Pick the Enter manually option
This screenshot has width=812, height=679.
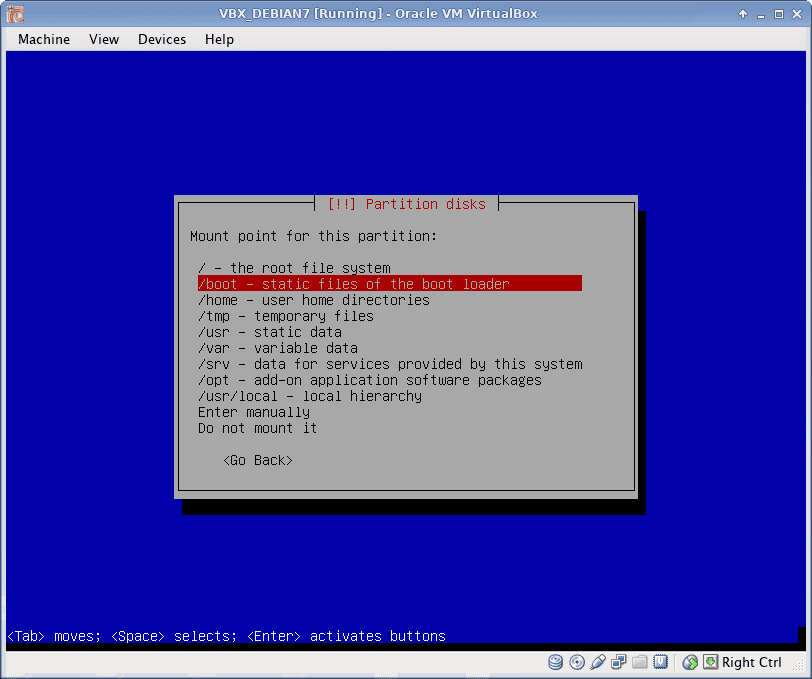(254, 412)
